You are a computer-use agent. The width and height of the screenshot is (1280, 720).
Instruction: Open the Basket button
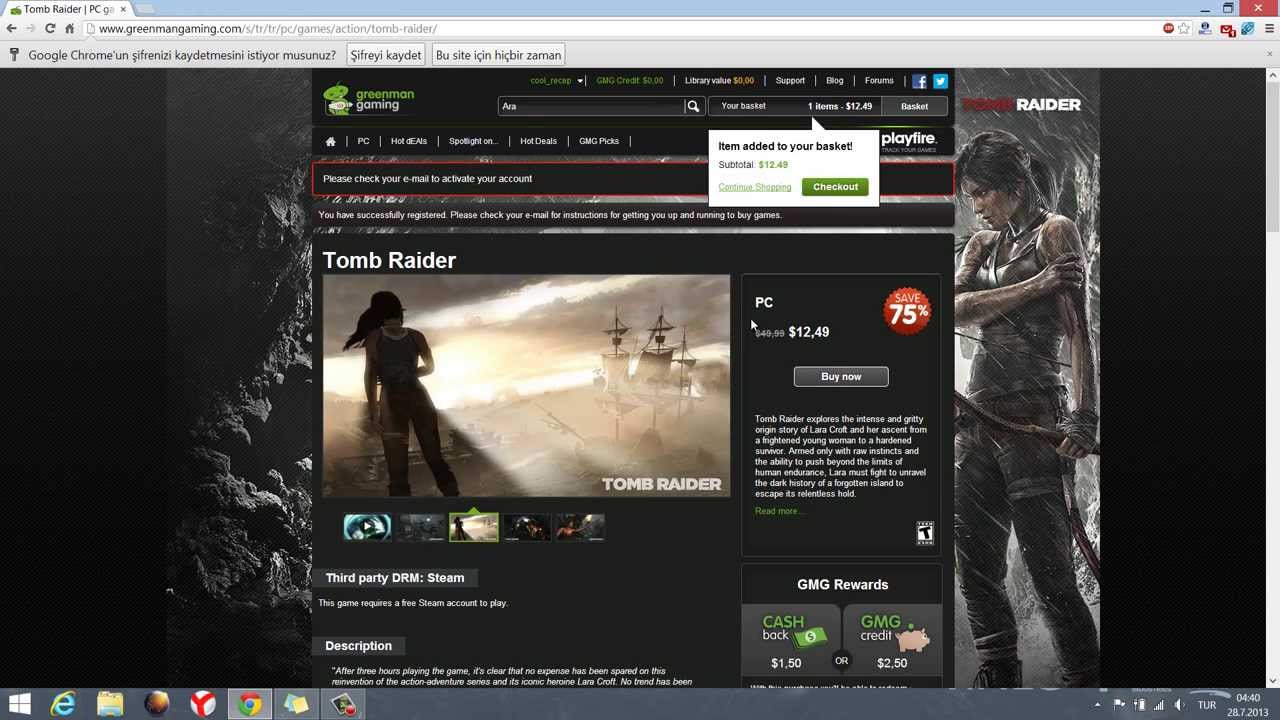(914, 106)
